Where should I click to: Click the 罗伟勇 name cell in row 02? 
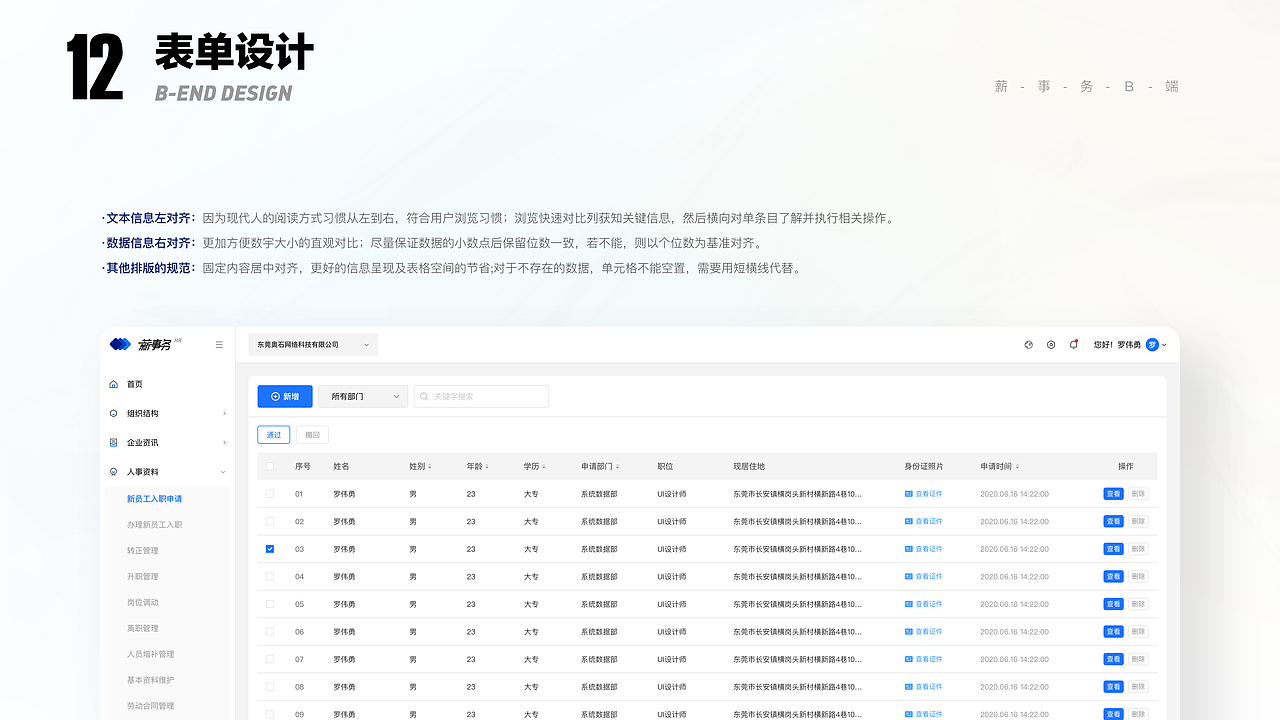pos(344,521)
